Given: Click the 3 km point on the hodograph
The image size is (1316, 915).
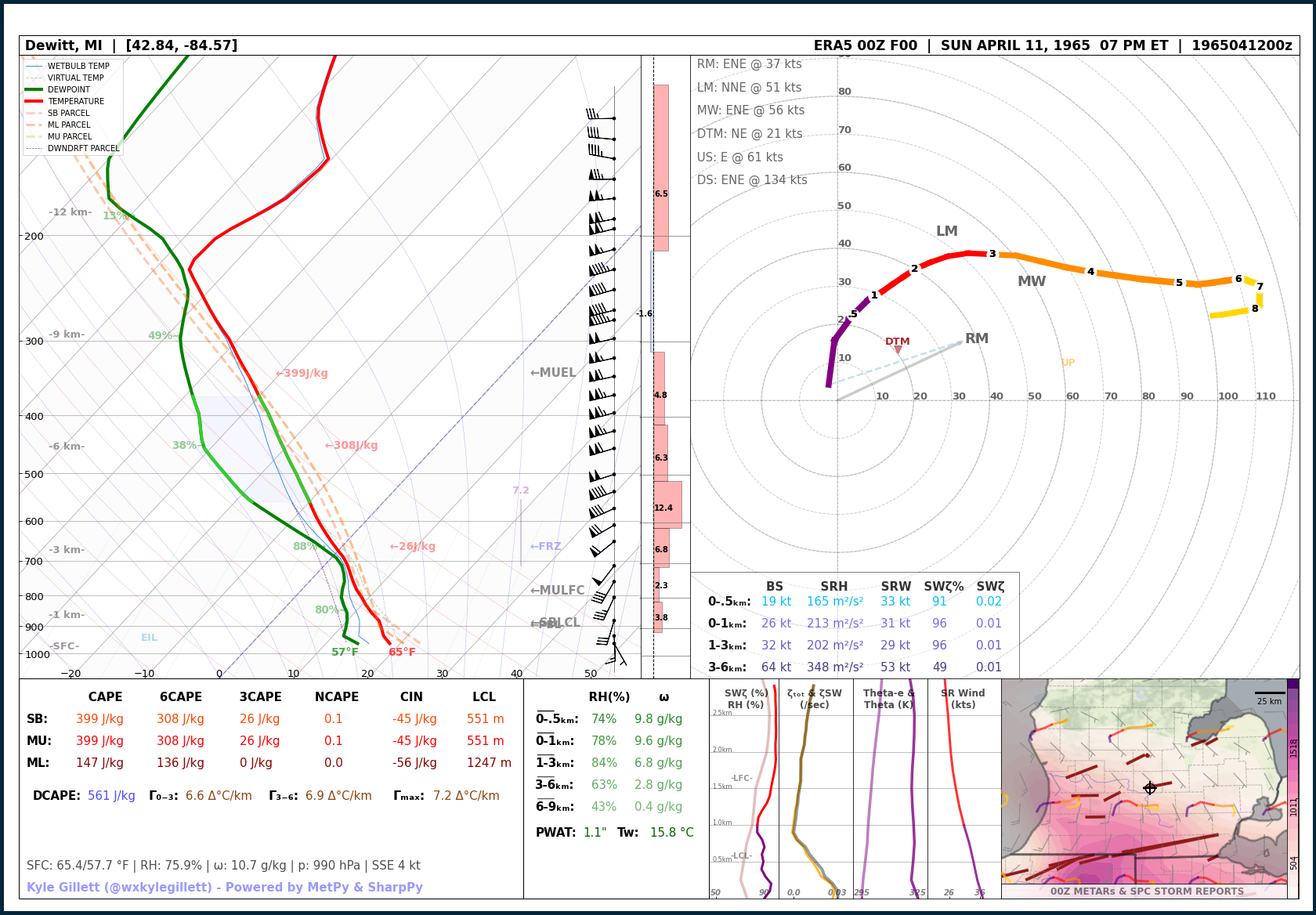Looking at the screenshot, I should (x=992, y=254).
